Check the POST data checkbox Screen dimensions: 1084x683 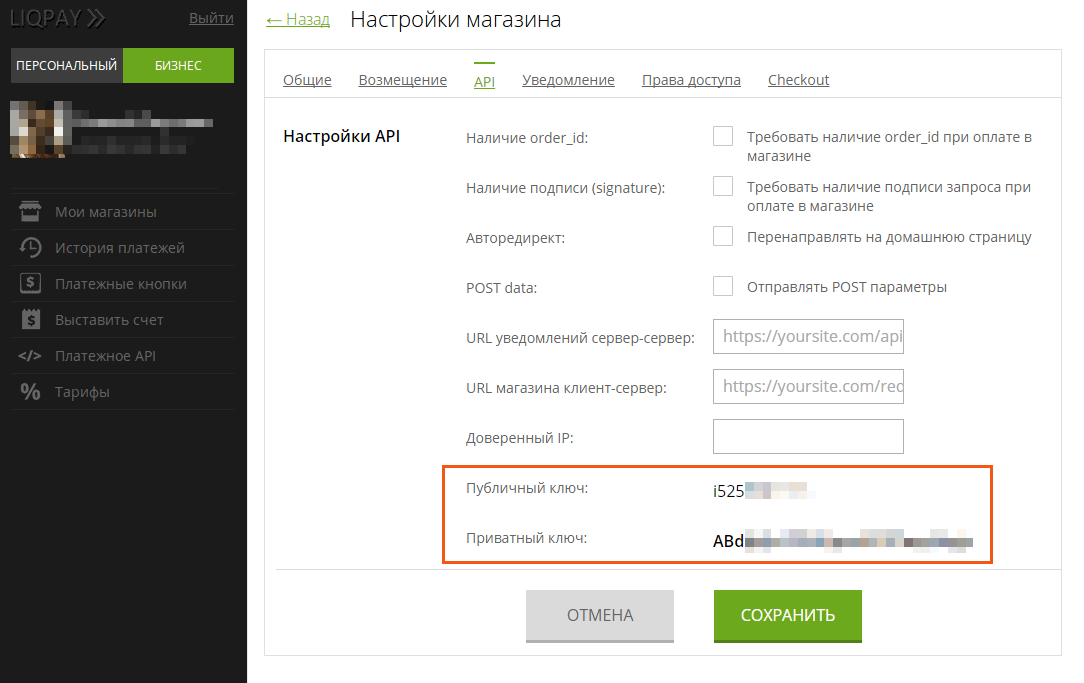(723, 286)
